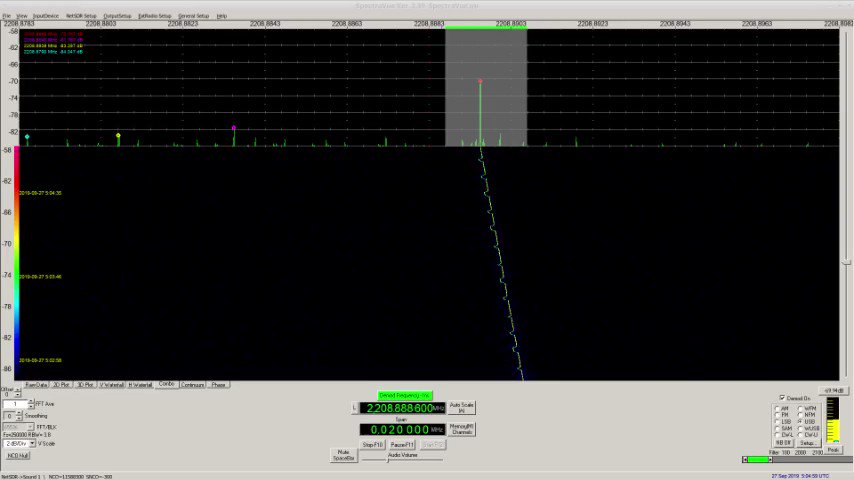Viewport: 854px width, 480px height.
Task: Open the ExtRadio Setup menu
Action: (x=154, y=16)
